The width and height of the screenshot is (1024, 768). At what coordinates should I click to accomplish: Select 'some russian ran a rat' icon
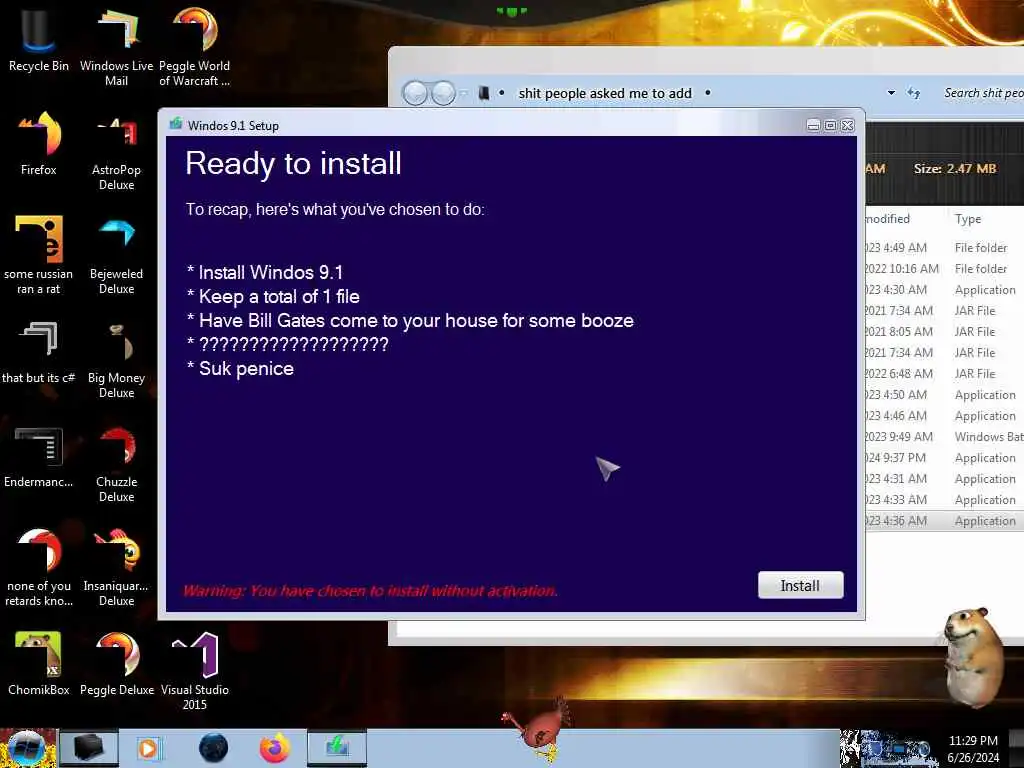coord(39,255)
